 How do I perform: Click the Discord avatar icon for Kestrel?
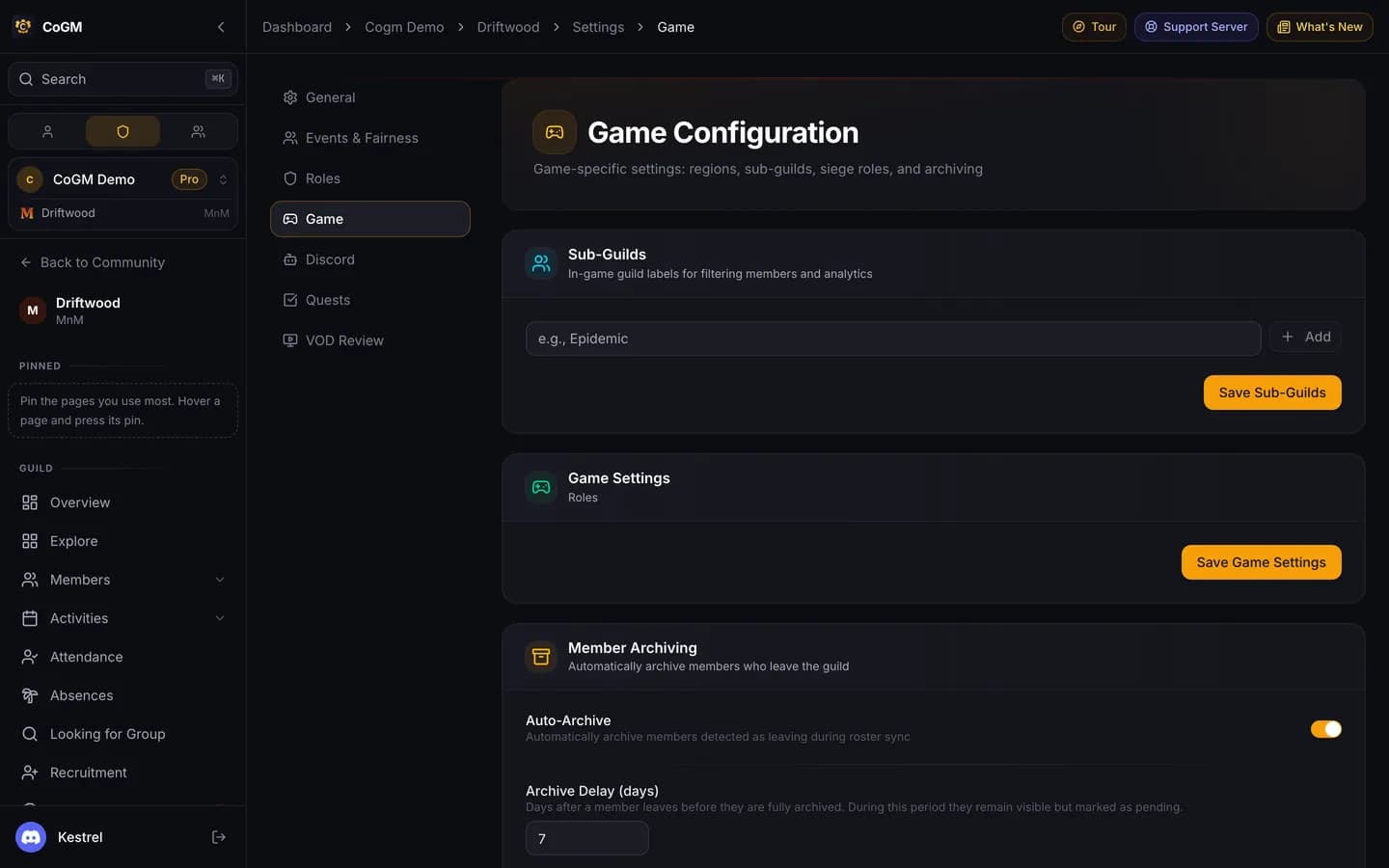pyautogui.click(x=31, y=837)
